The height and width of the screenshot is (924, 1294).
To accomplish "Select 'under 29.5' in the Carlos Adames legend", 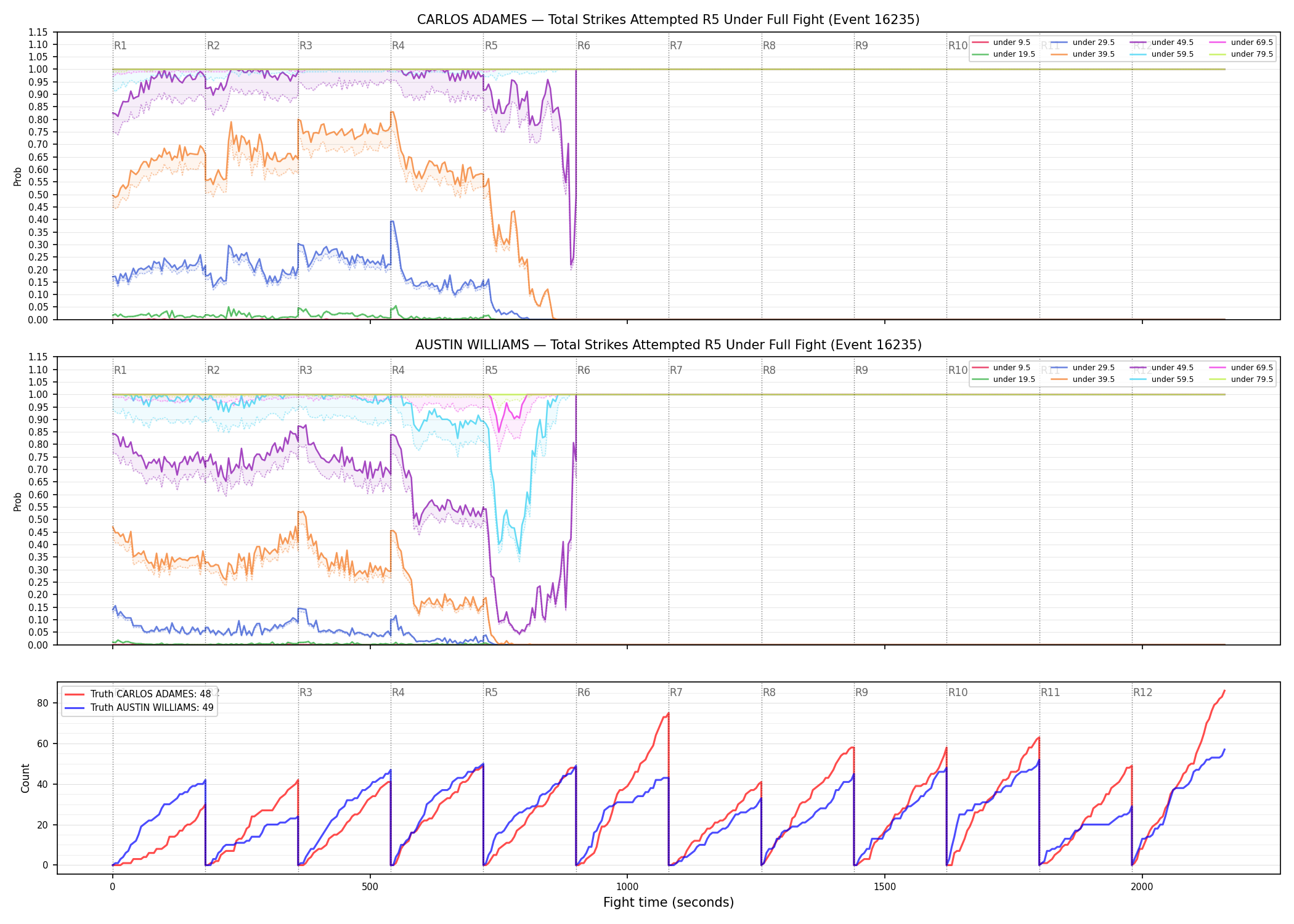I will tap(1083, 43).
